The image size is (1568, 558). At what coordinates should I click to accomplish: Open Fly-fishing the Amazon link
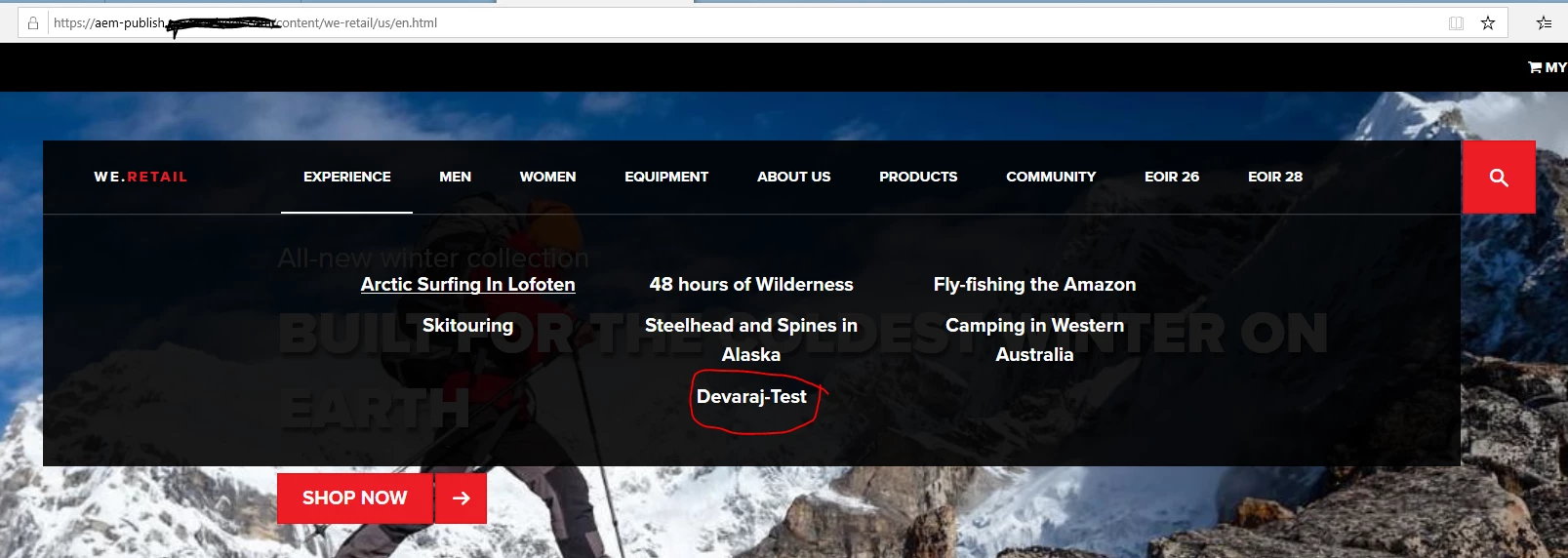pos(1034,284)
